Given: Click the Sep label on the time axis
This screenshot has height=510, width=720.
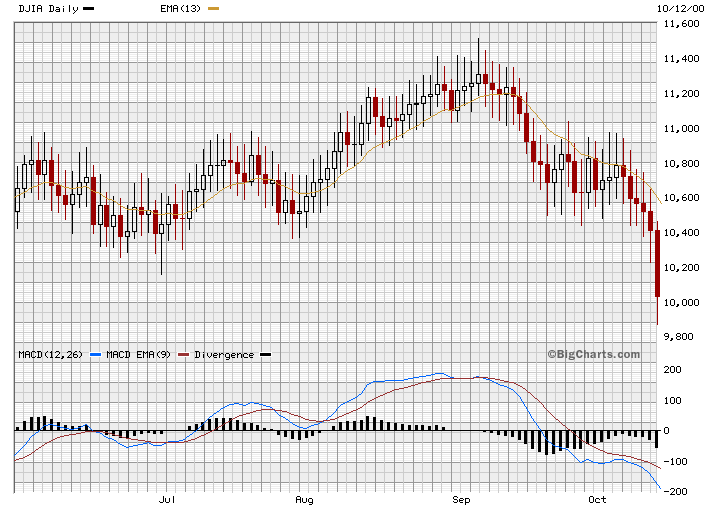Looking at the screenshot, I should click(461, 498).
